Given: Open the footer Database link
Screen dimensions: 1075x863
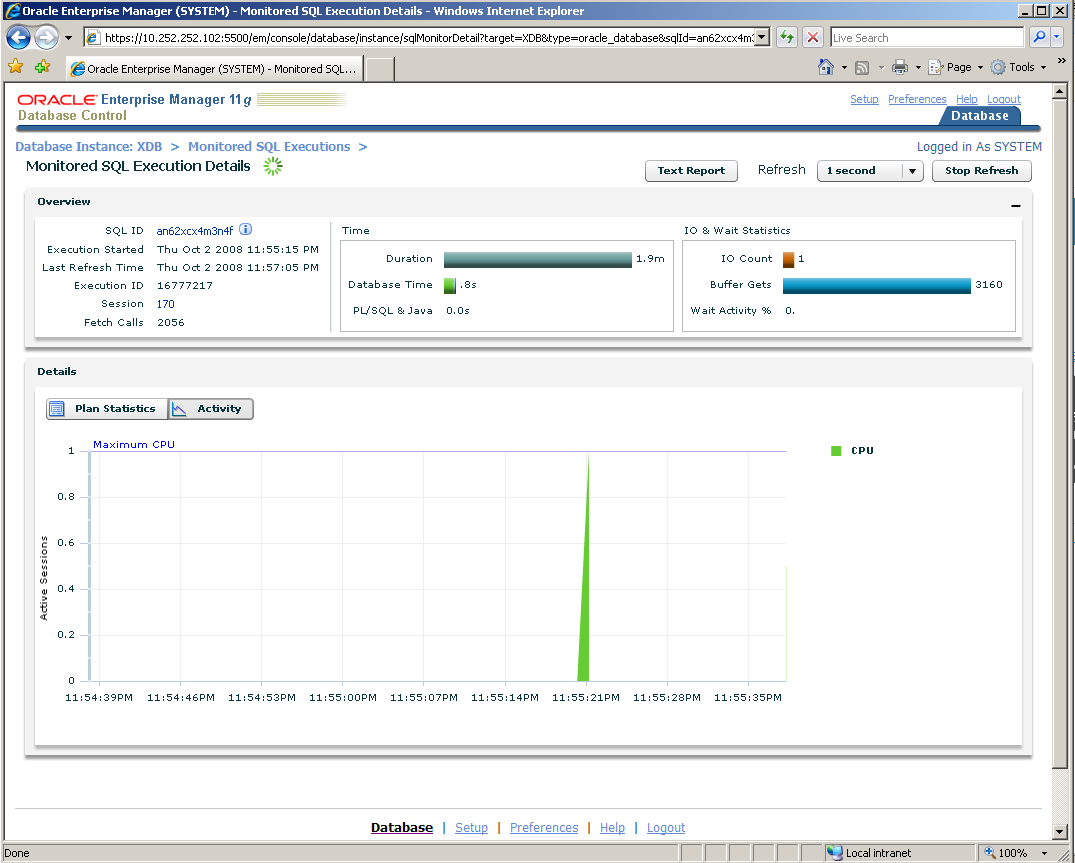Looking at the screenshot, I should point(402,828).
